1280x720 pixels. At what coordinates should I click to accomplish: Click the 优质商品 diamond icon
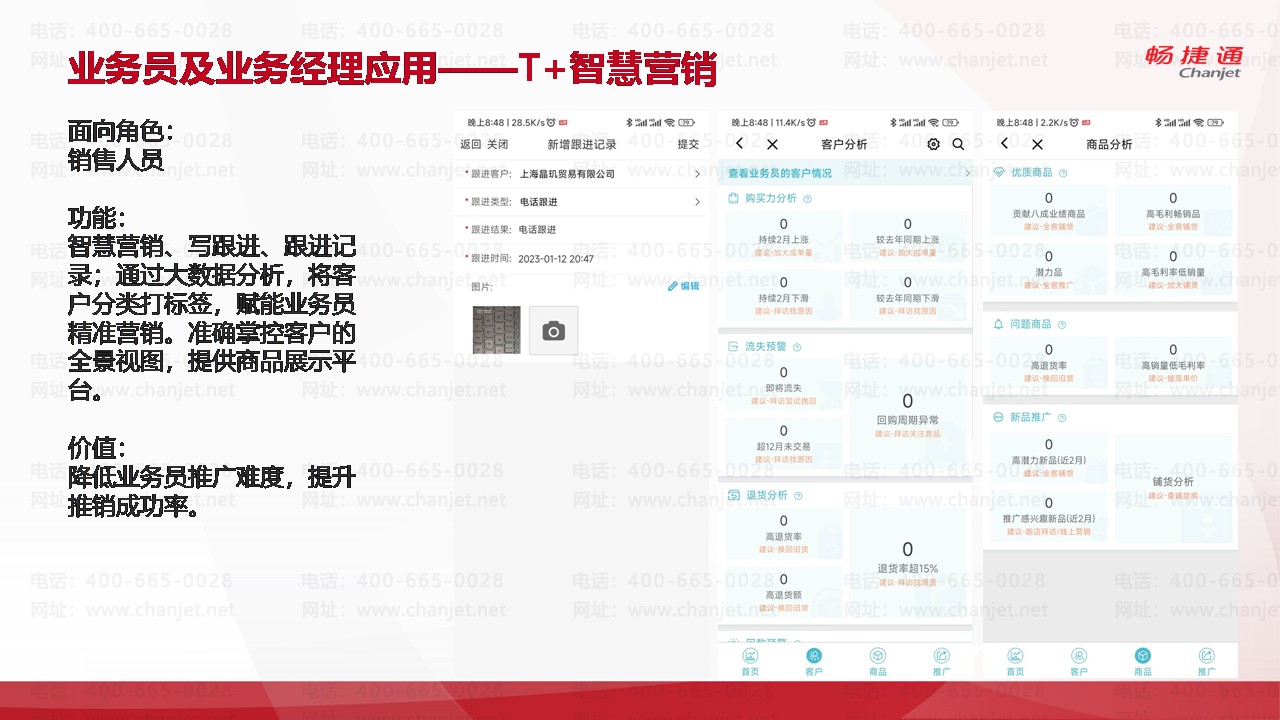998,173
